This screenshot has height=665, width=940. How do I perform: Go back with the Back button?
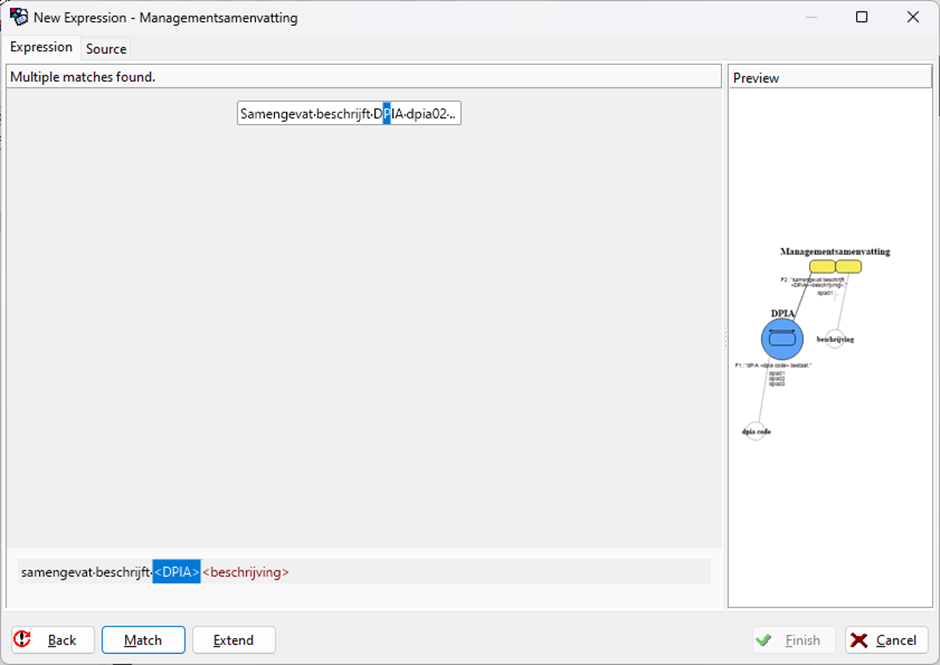coord(53,640)
